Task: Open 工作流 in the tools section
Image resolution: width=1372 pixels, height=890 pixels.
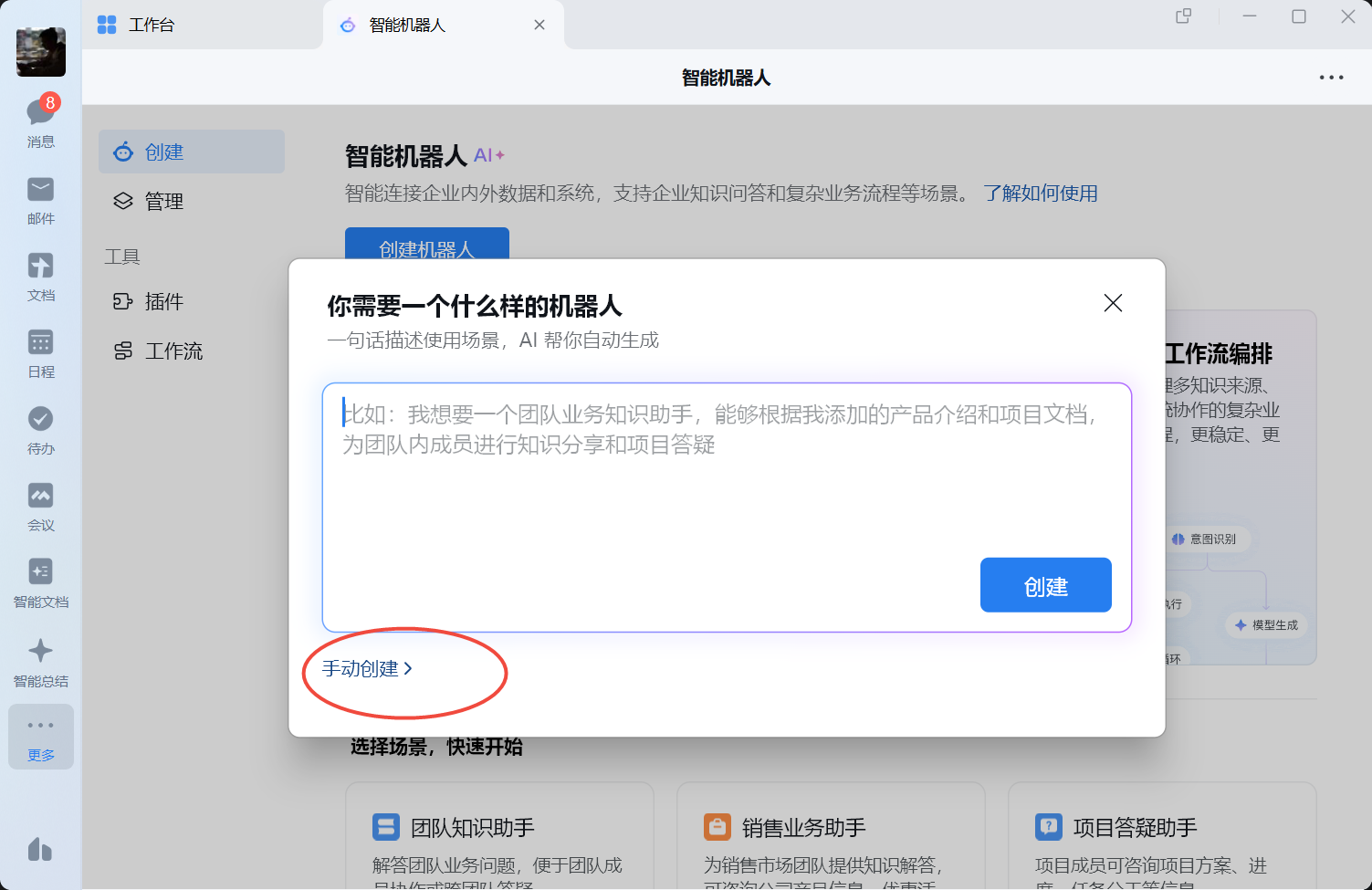Action: click(x=192, y=351)
